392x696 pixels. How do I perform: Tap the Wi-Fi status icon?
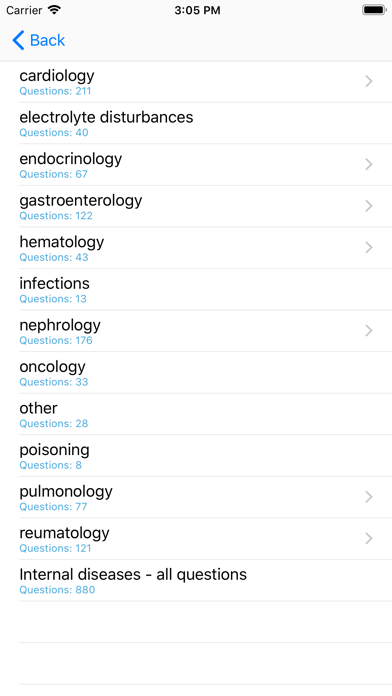tap(54, 10)
